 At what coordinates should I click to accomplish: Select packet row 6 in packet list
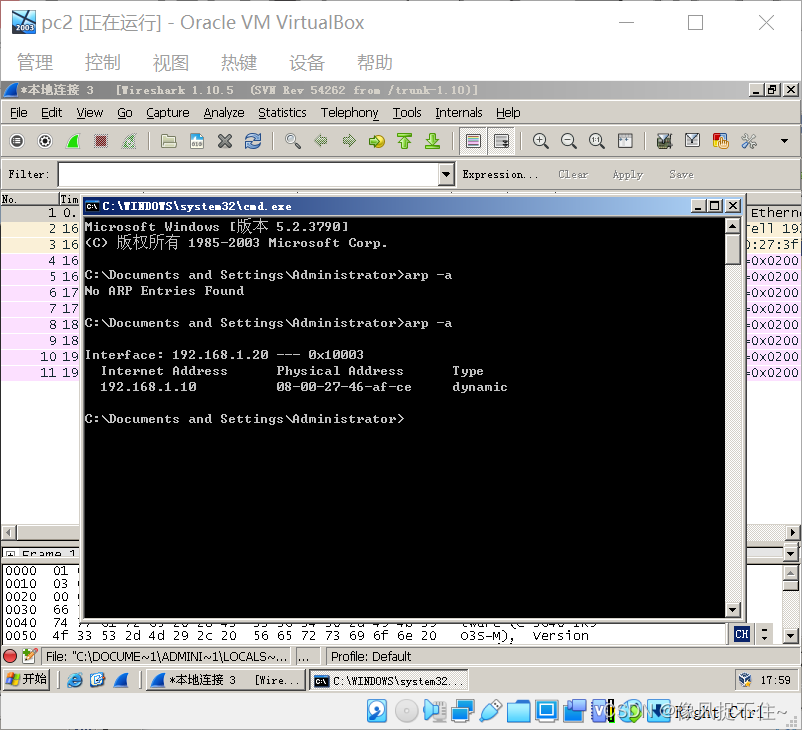(40, 293)
